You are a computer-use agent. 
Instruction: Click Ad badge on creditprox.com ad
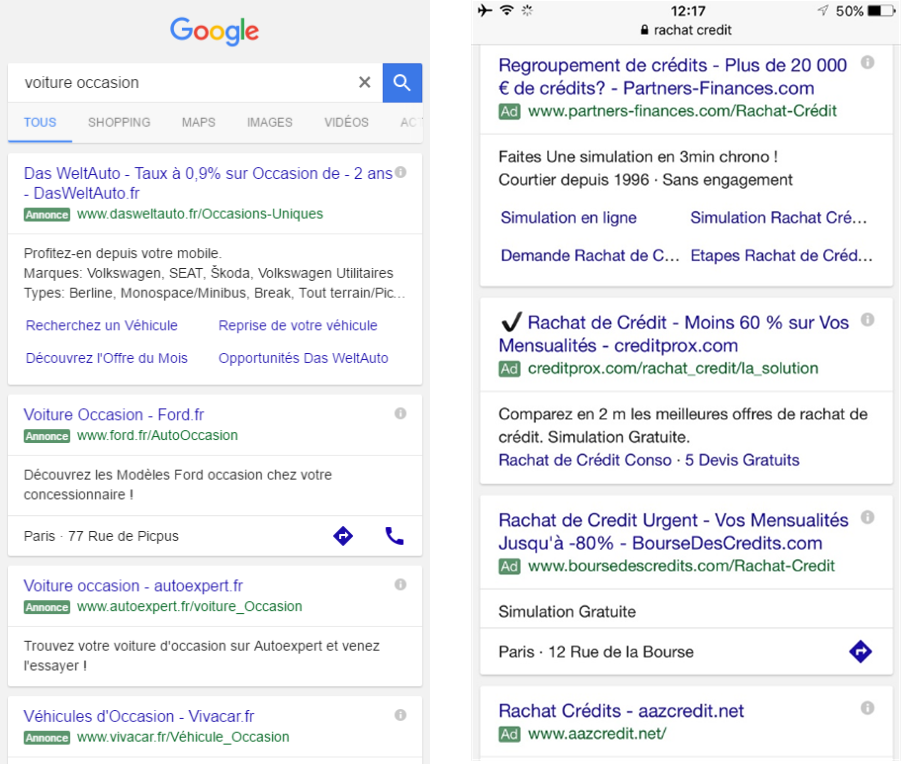click(x=510, y=369)
